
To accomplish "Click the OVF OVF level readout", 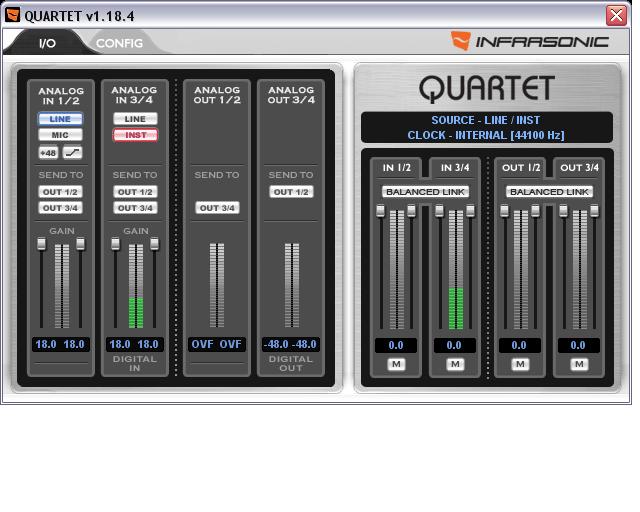I will pos(217,344).
